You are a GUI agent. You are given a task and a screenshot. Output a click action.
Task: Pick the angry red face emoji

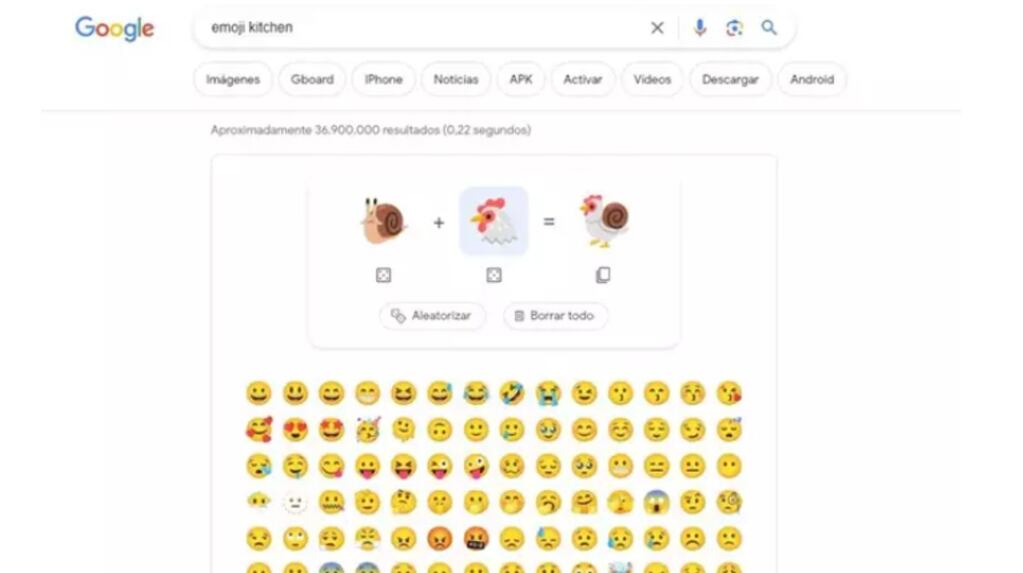pyautogui.click(x=440, y=539)
